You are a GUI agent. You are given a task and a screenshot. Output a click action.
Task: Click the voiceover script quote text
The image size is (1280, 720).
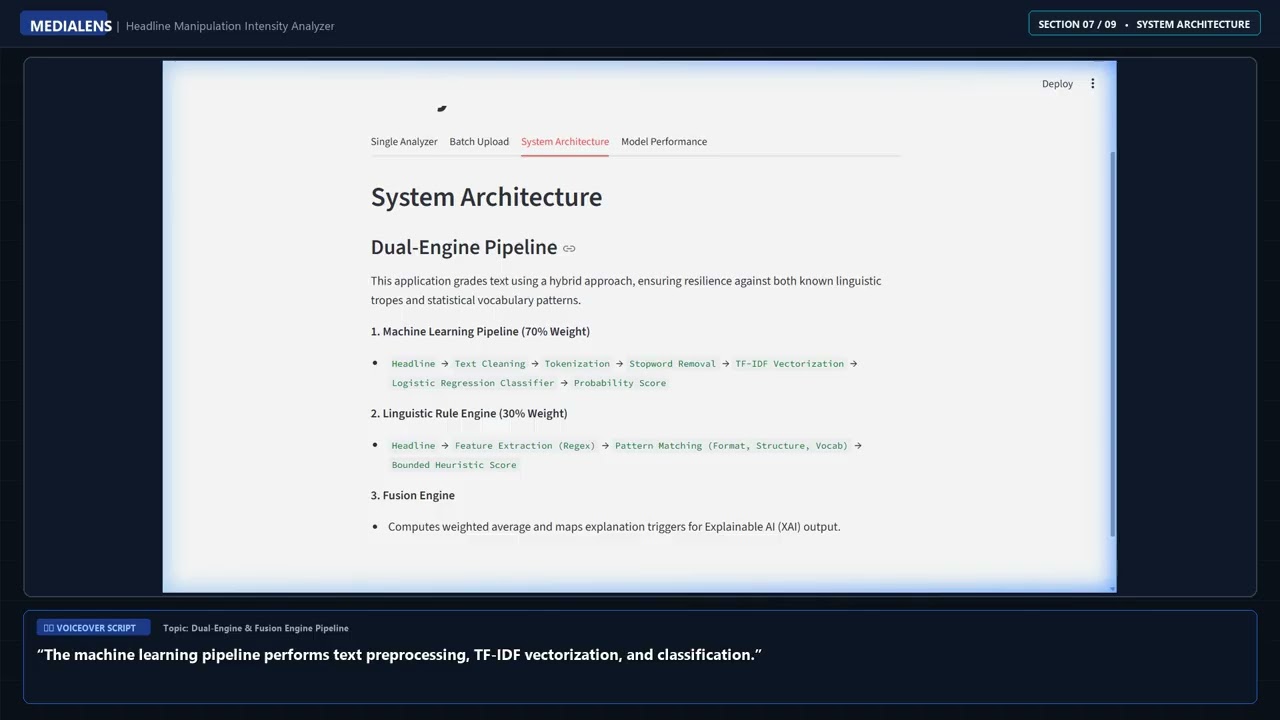coord(399,655)
